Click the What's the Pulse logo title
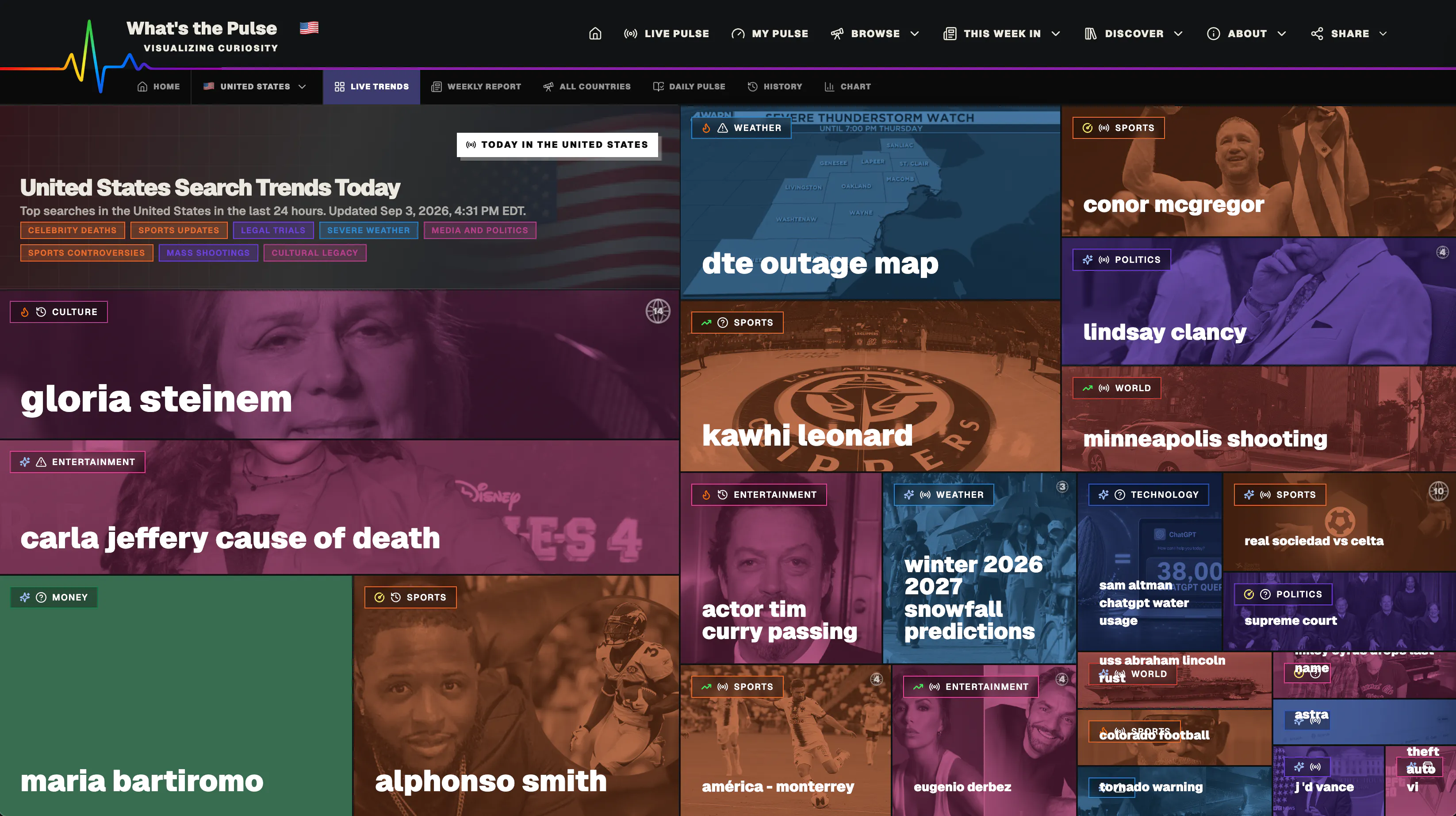1456x816 pixels. [x=202, y=28]
